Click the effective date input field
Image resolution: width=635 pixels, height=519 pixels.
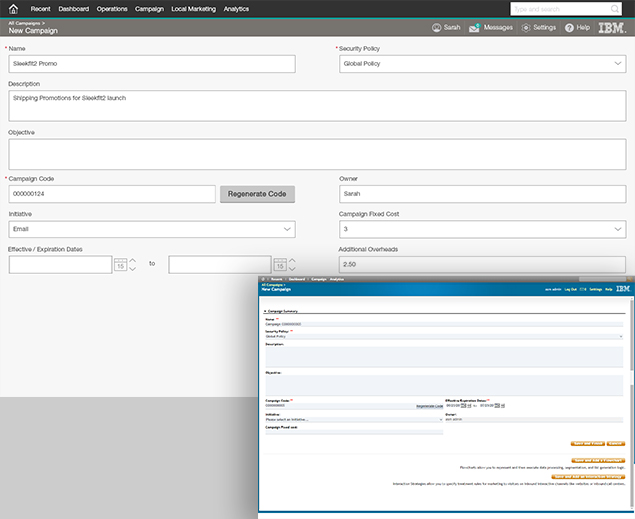click(60, 264)
